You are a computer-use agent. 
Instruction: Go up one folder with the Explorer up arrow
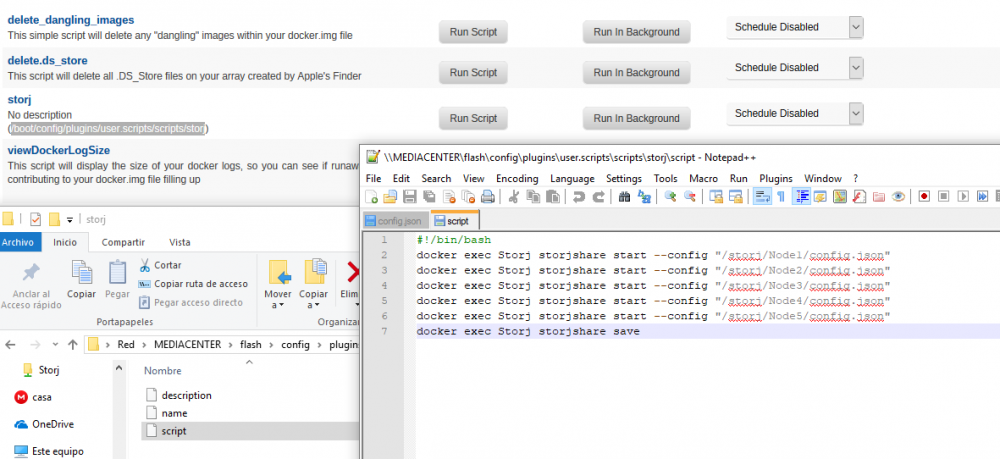click(73, 345)
